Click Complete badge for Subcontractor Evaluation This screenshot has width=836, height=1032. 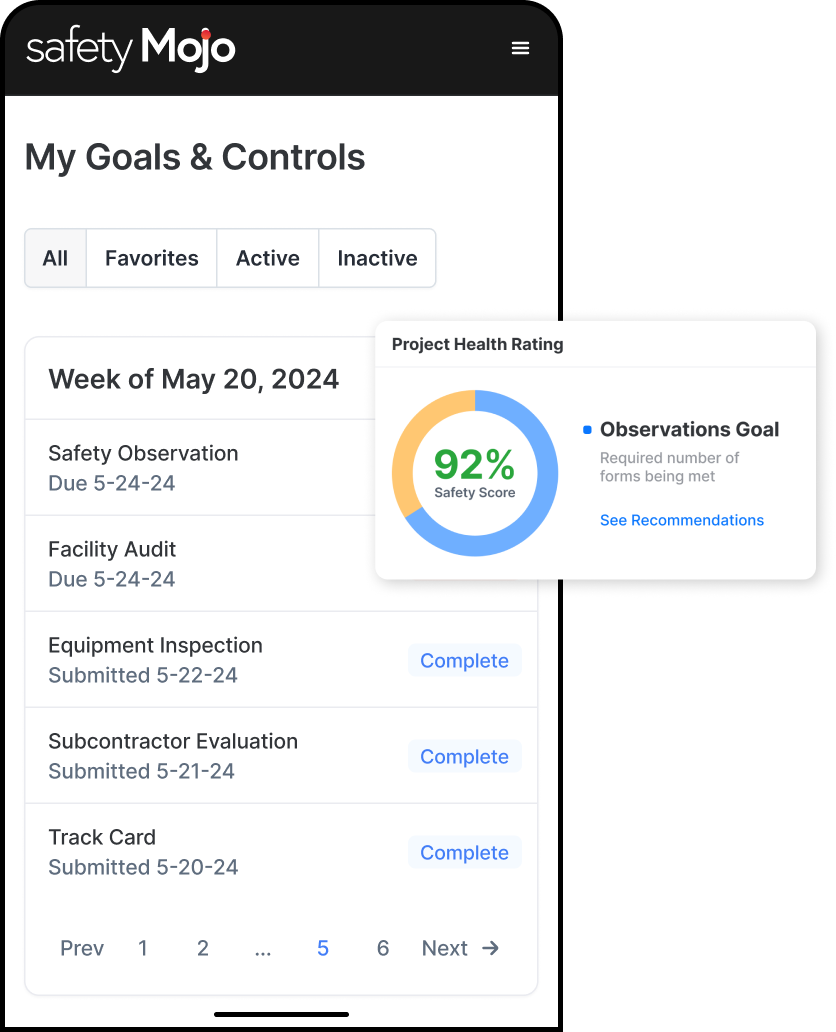tap(464, 757)
